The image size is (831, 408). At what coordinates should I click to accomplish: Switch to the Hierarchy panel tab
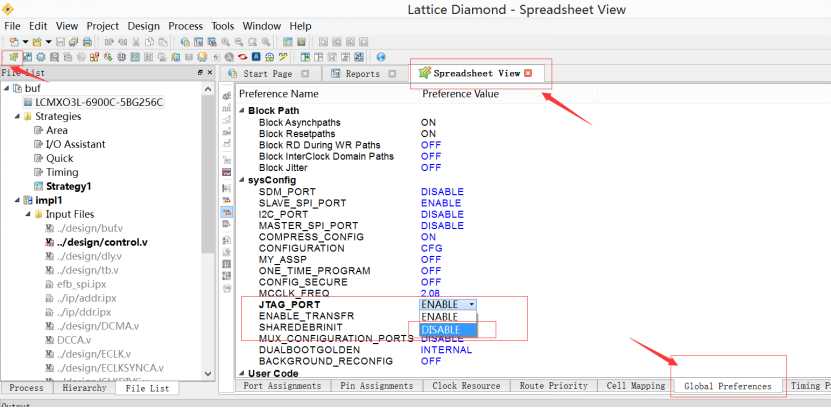[x=84, y=388]
